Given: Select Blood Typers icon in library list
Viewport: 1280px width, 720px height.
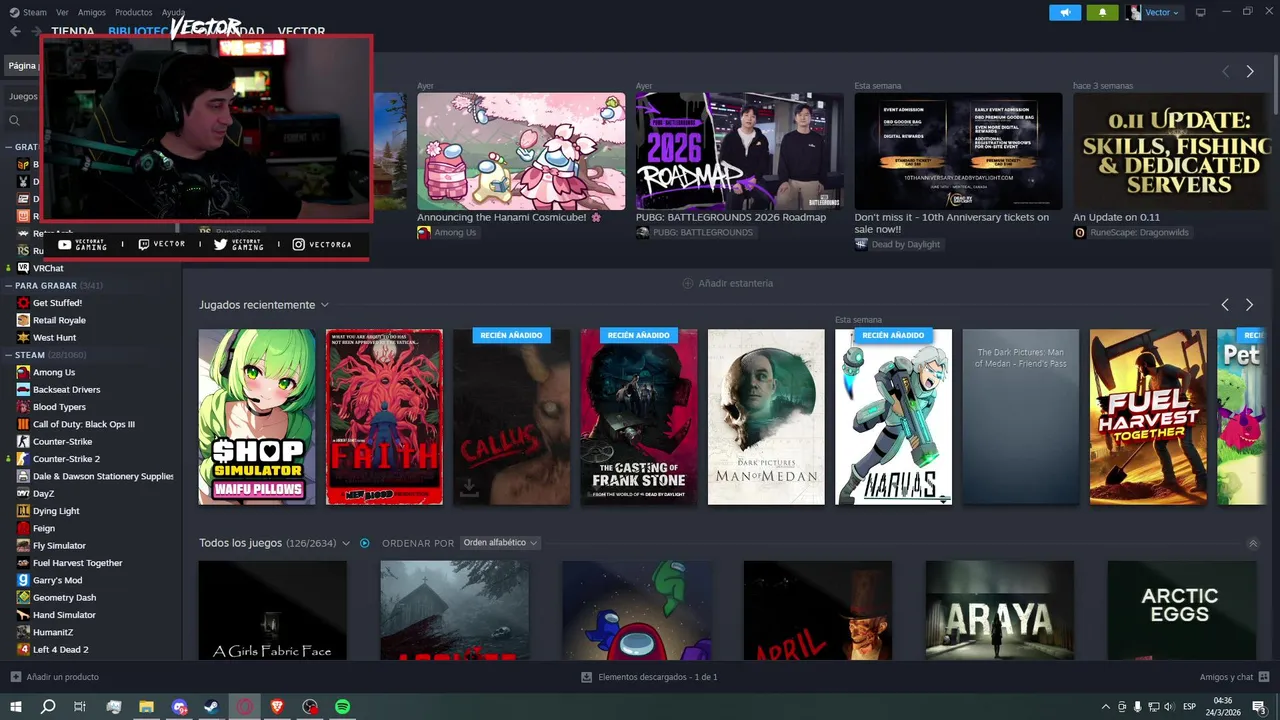Looking at the screenshot, I should [x=23, y=407].
